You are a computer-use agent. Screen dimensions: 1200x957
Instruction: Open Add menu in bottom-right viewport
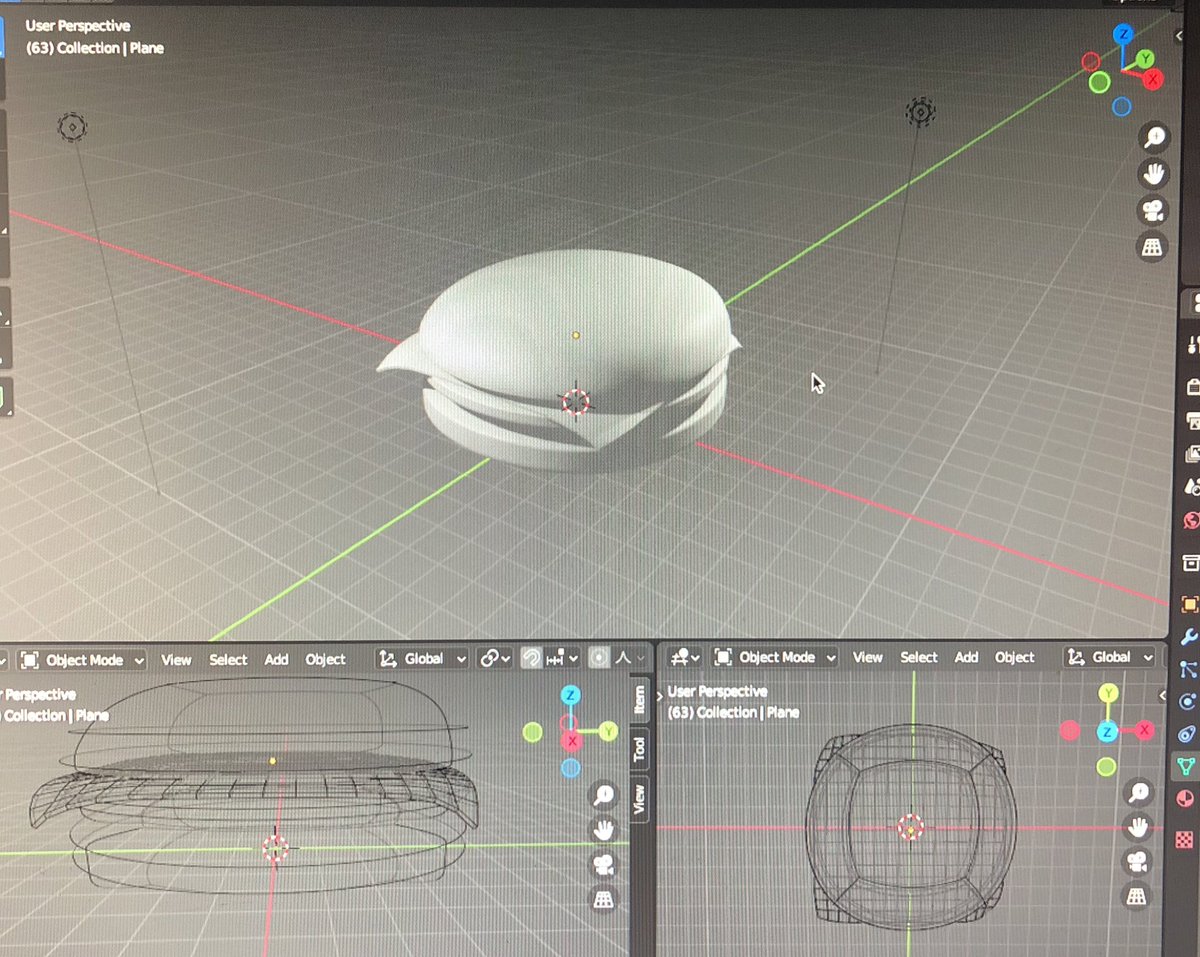[966, 657]
